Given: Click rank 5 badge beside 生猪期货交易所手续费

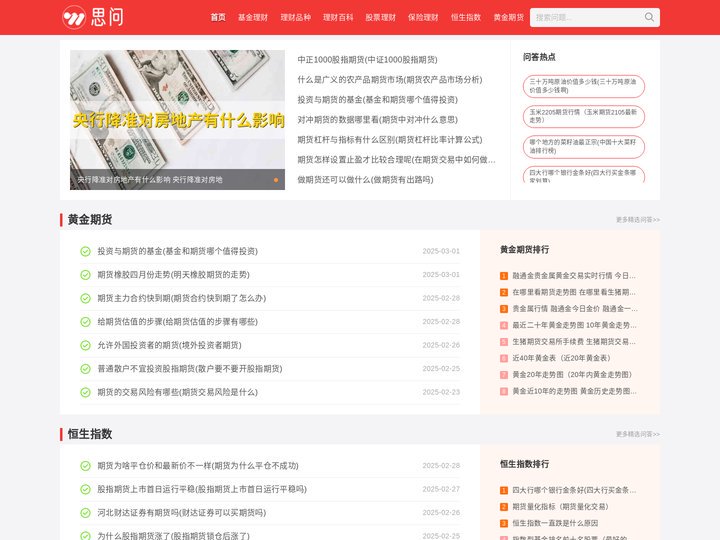Looking at the screenshot, I should pyautogui.click(x=504, y=342).
